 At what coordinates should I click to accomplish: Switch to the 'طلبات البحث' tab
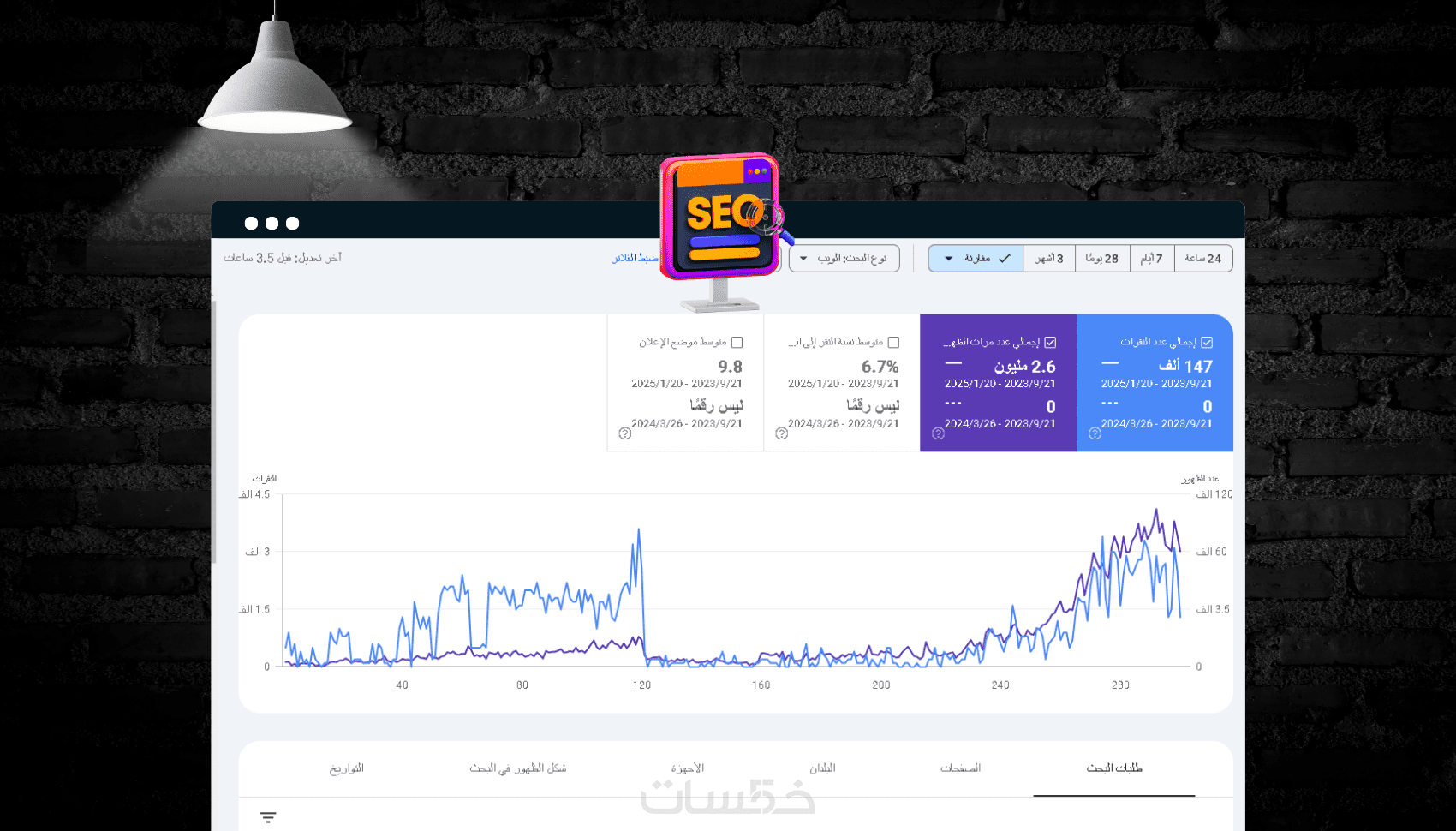tap(1114, 768)
